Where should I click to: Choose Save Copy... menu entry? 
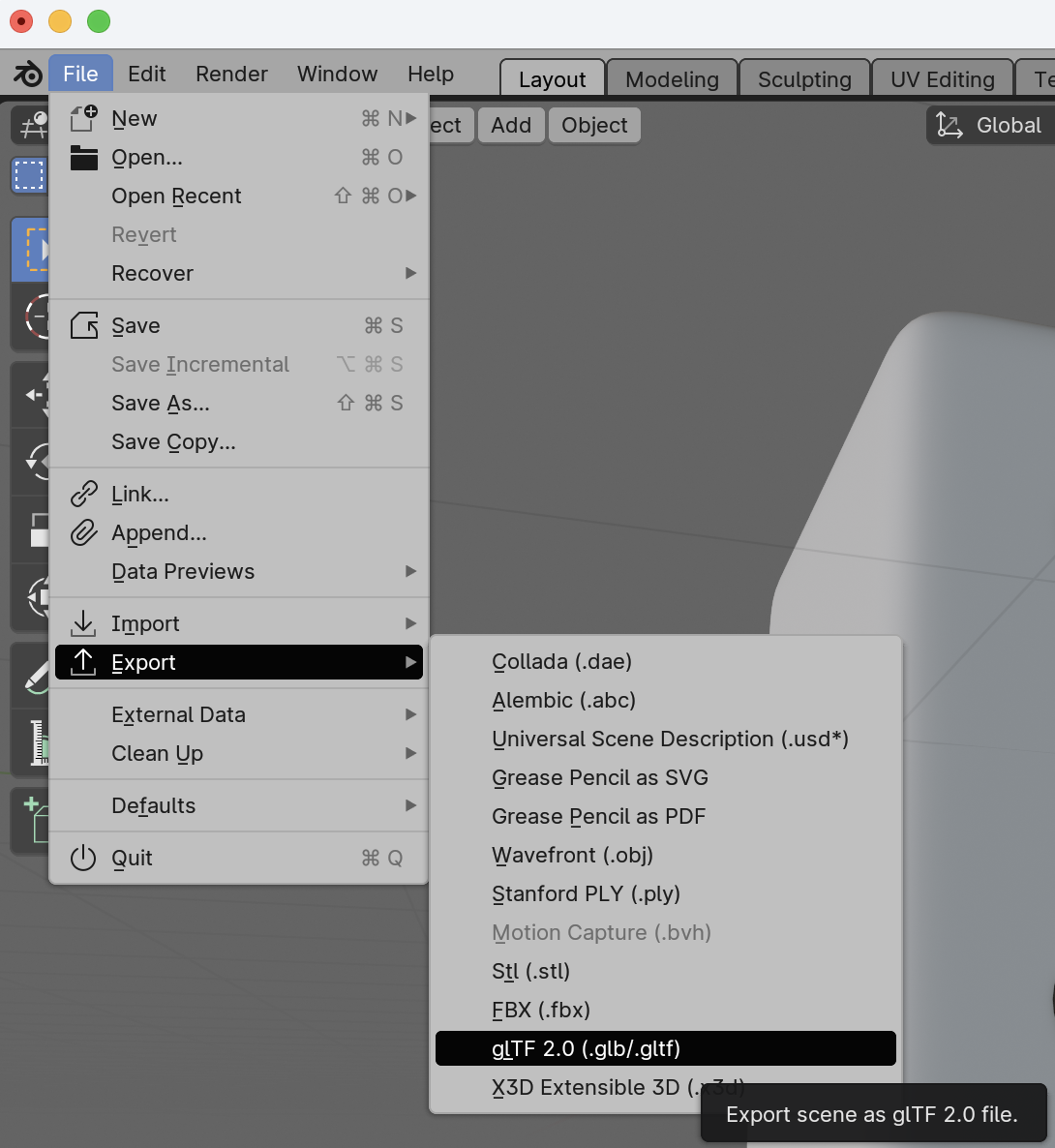[x=239, y=441]
